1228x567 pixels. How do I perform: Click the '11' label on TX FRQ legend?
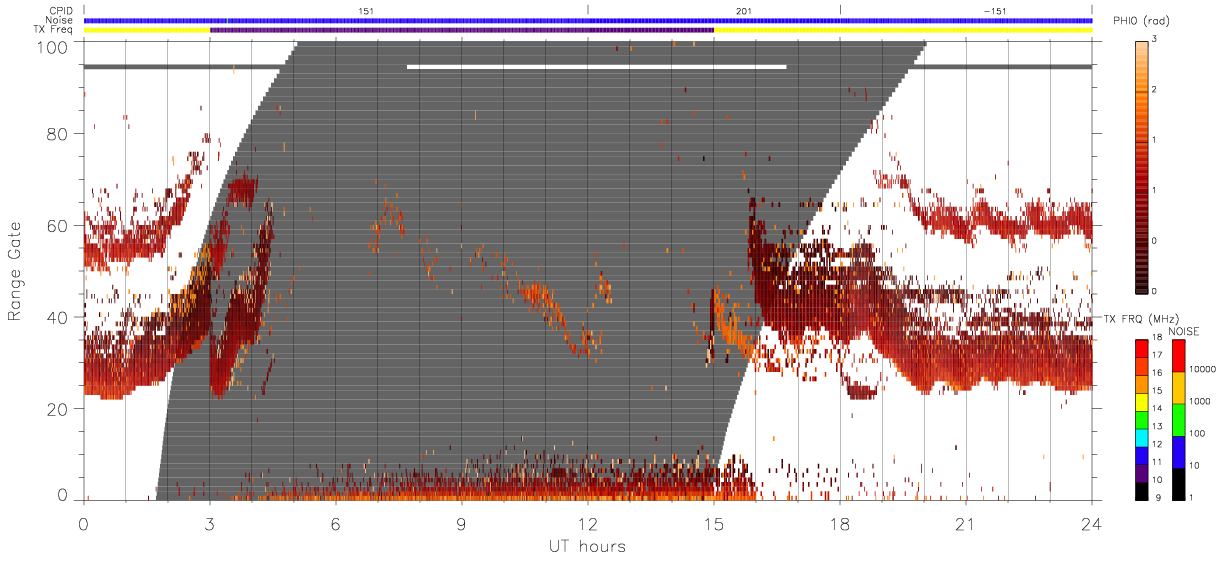point(1157,462)
